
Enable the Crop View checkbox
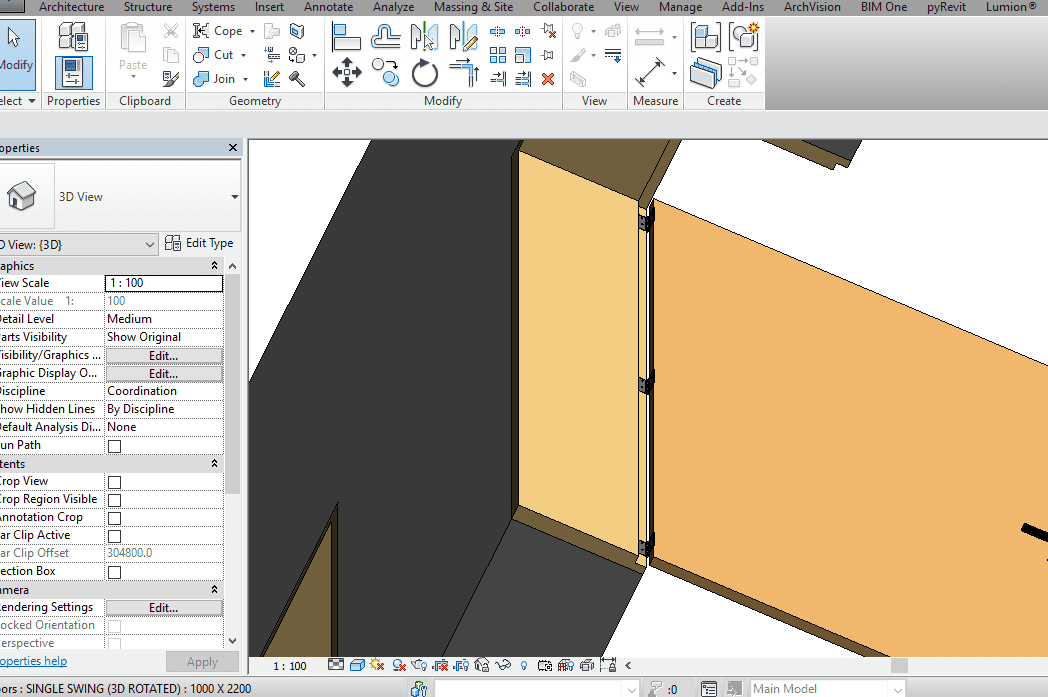pos(114,482)
